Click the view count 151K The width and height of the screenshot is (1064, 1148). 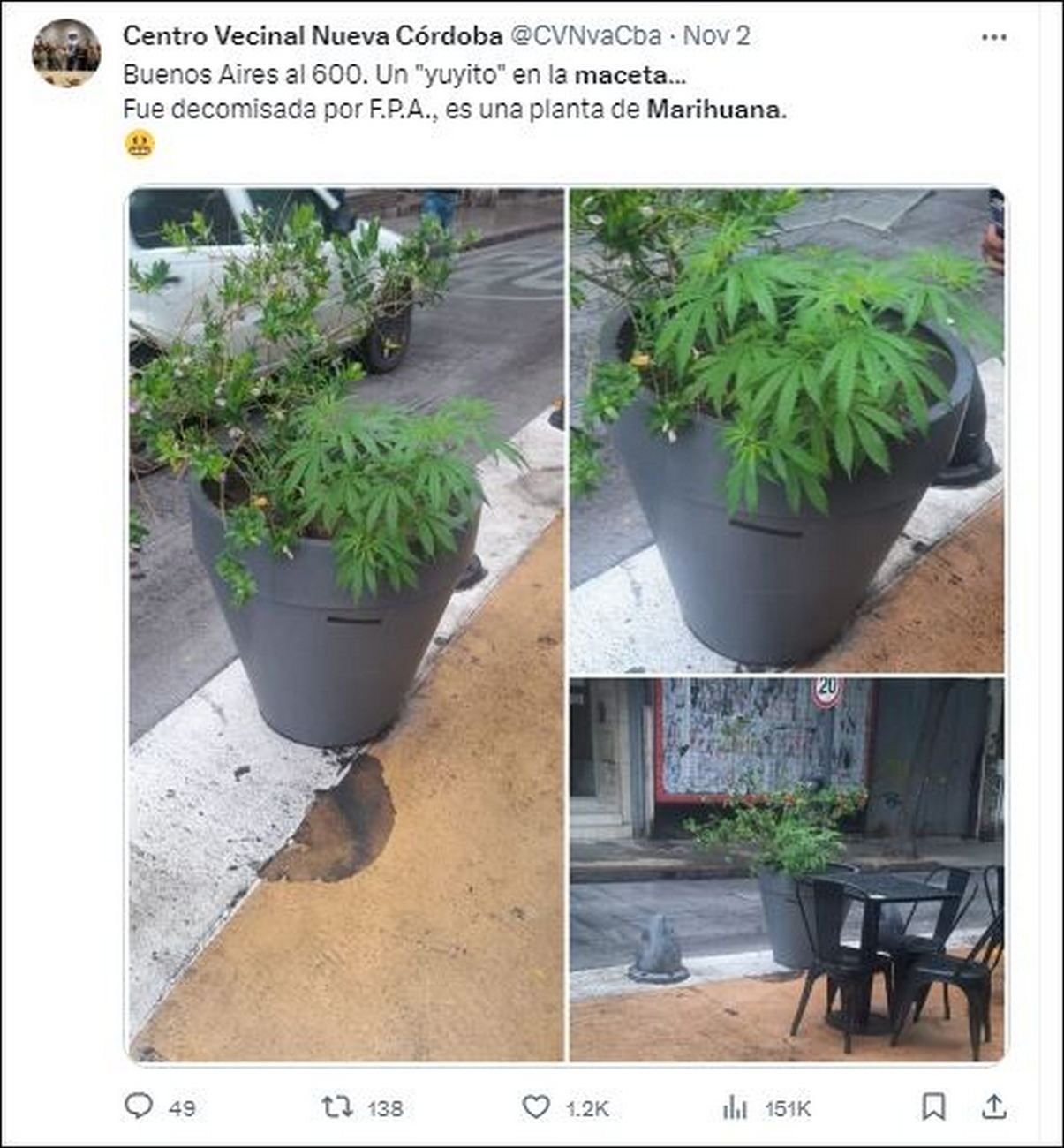[788, 1108]
